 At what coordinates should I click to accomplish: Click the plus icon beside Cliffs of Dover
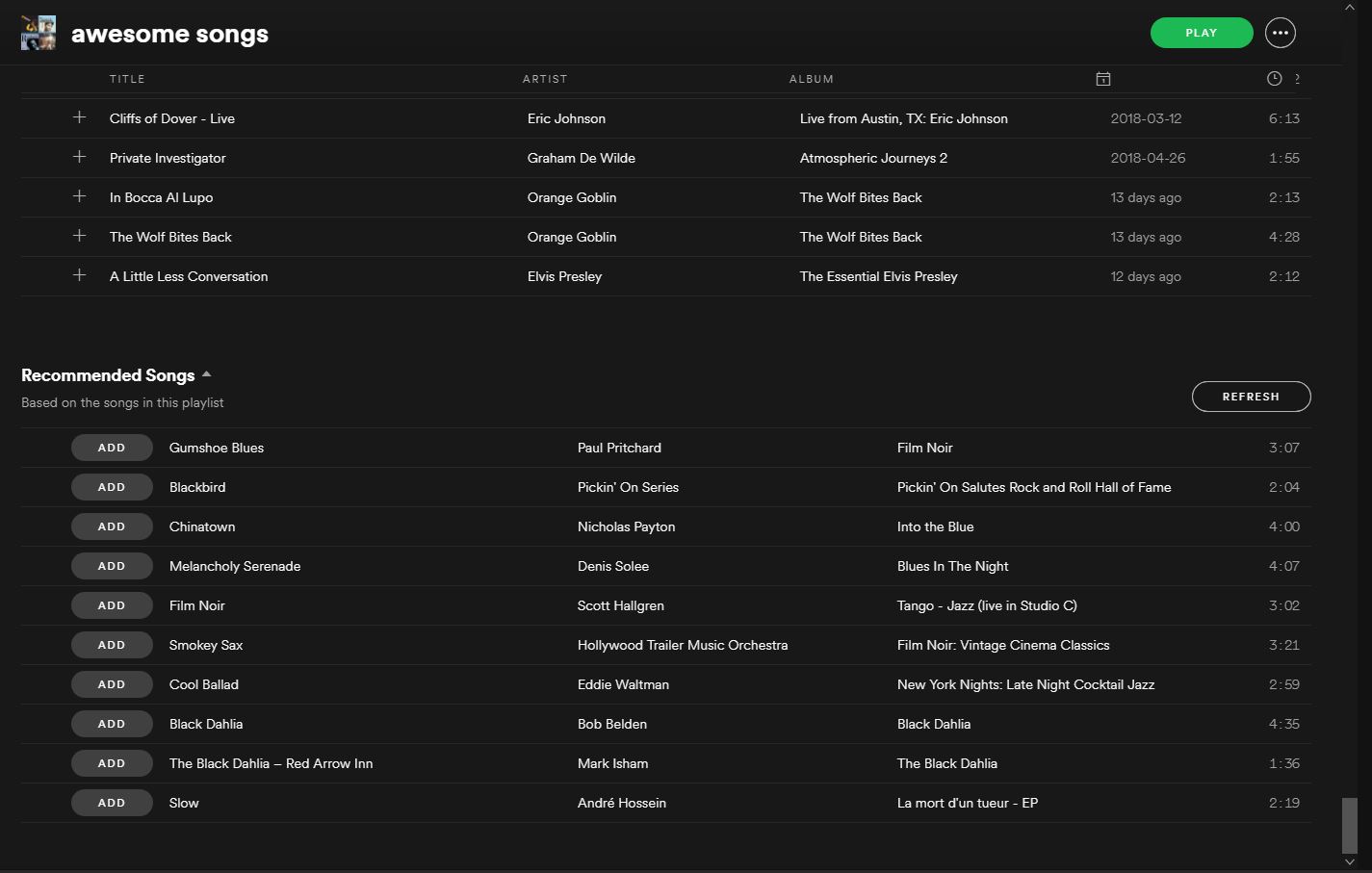pyautogui.click(x=80, y=117)
